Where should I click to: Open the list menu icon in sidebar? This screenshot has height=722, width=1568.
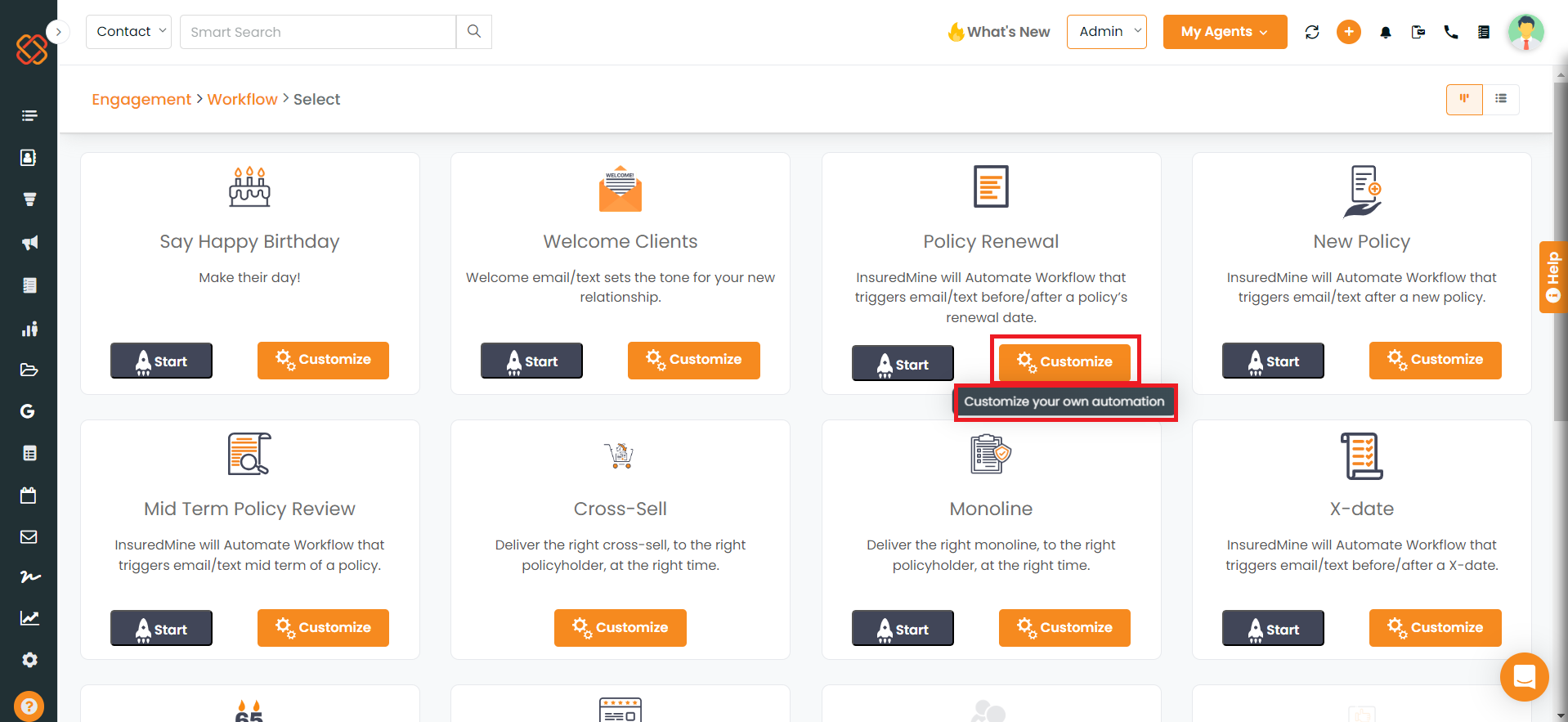pyautogui.click(x=29, y=115)
